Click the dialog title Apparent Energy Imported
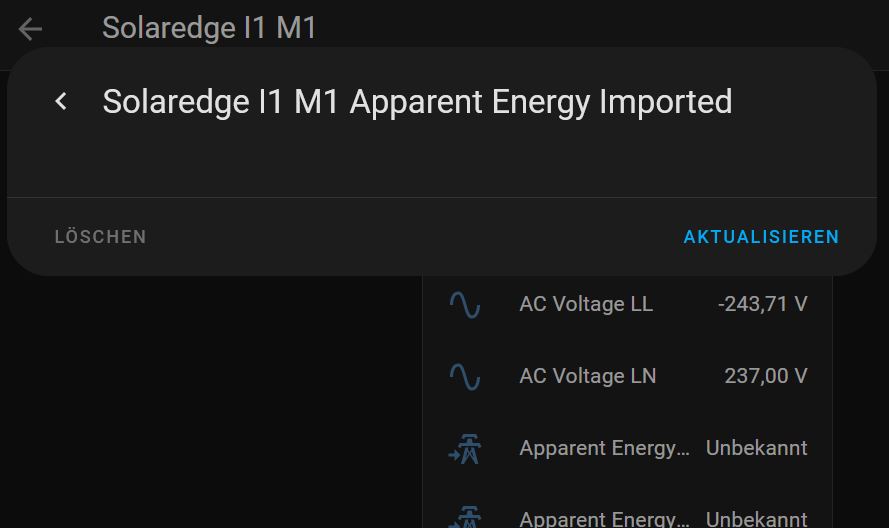This screenshot has height=528, width=889. pos(541,102)
